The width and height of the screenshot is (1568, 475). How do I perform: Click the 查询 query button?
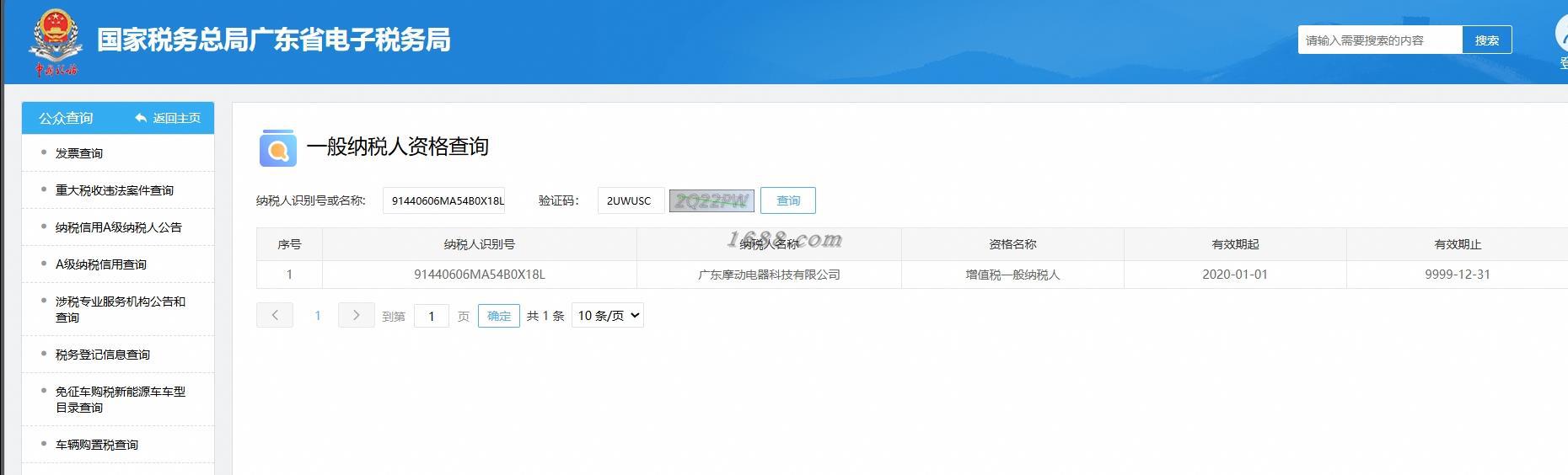(788, 200)
